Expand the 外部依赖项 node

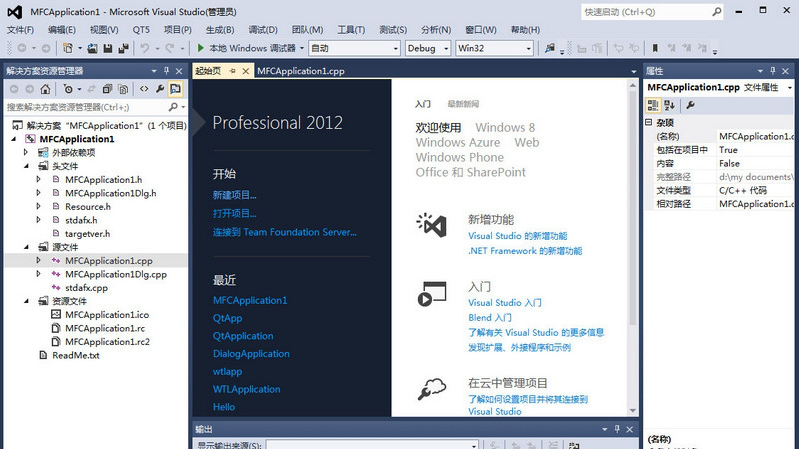tap(26, 152)
